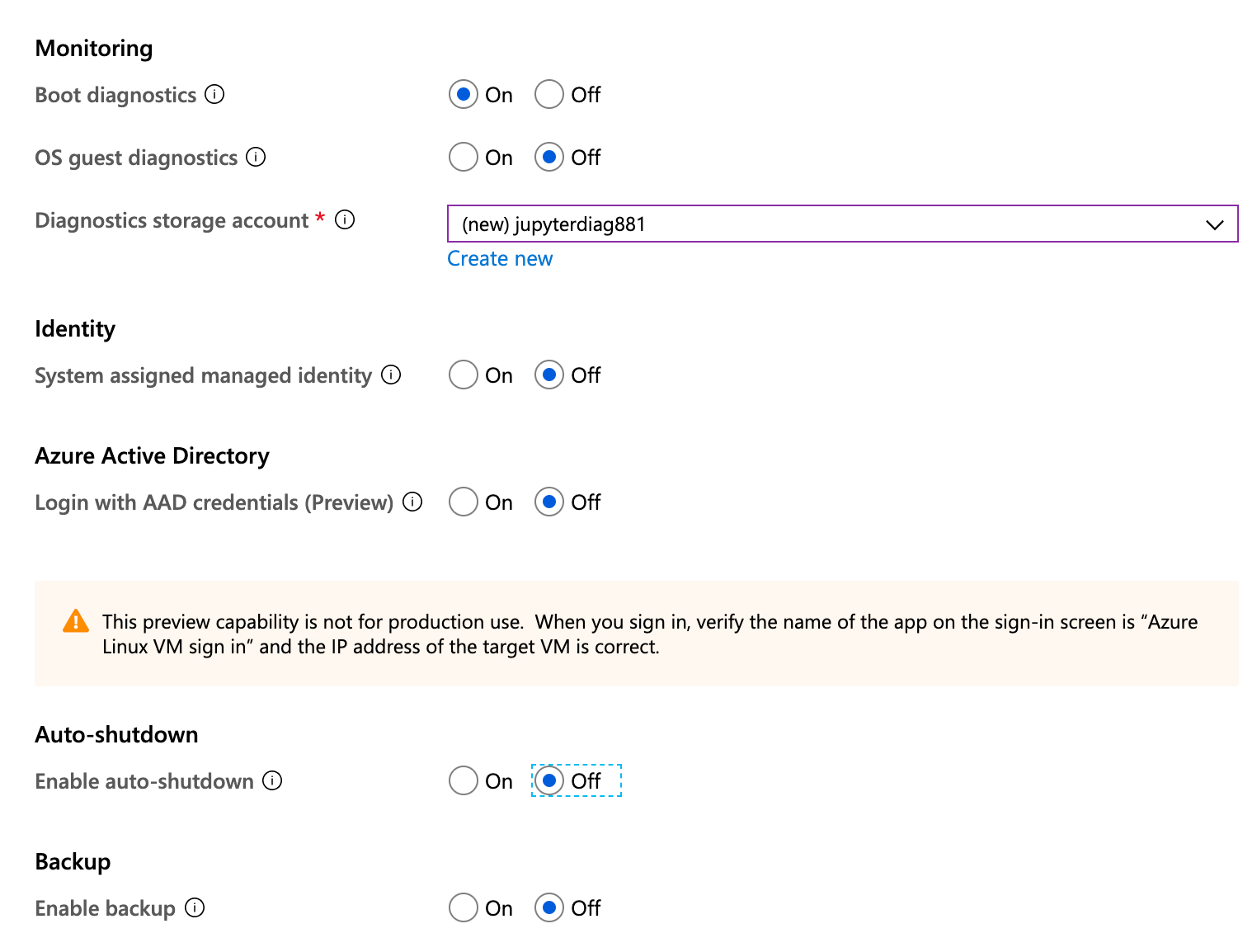Click info icon next to Boot diagnostics
The width and height of the screenshot is (1257, 952).
(214, 94)
